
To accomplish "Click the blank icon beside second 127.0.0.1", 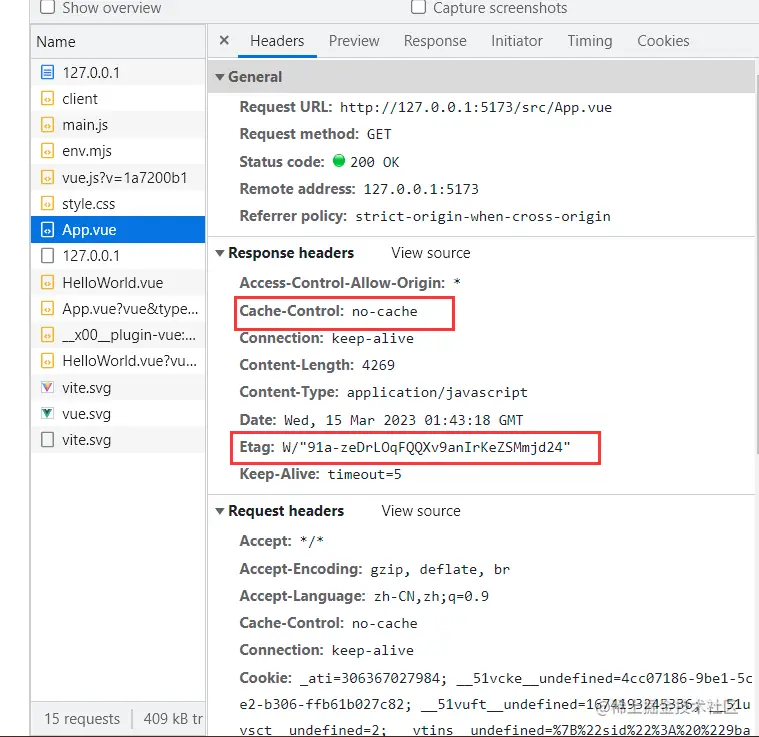I will 47,256.
